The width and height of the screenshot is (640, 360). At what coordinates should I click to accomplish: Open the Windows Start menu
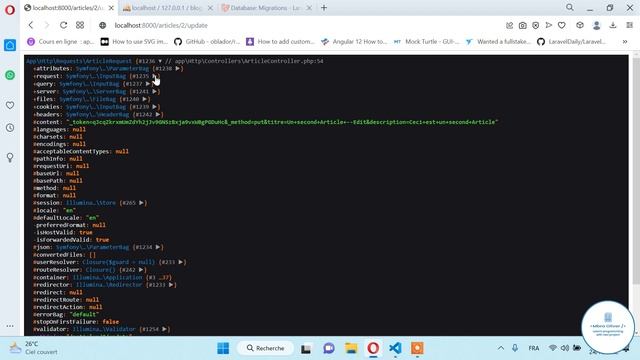coord(223,348)
